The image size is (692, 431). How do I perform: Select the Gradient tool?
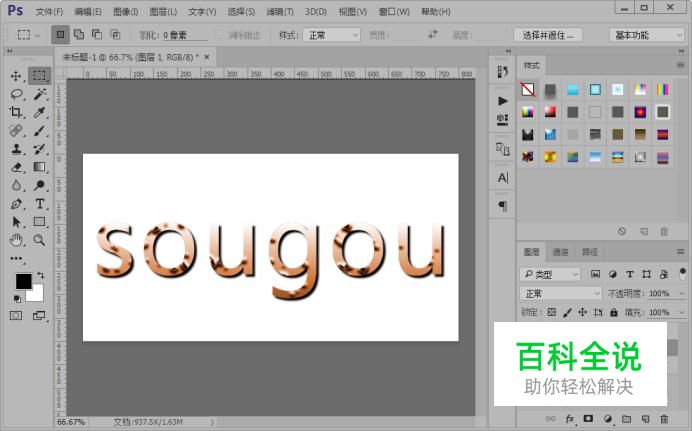point(40,167)
